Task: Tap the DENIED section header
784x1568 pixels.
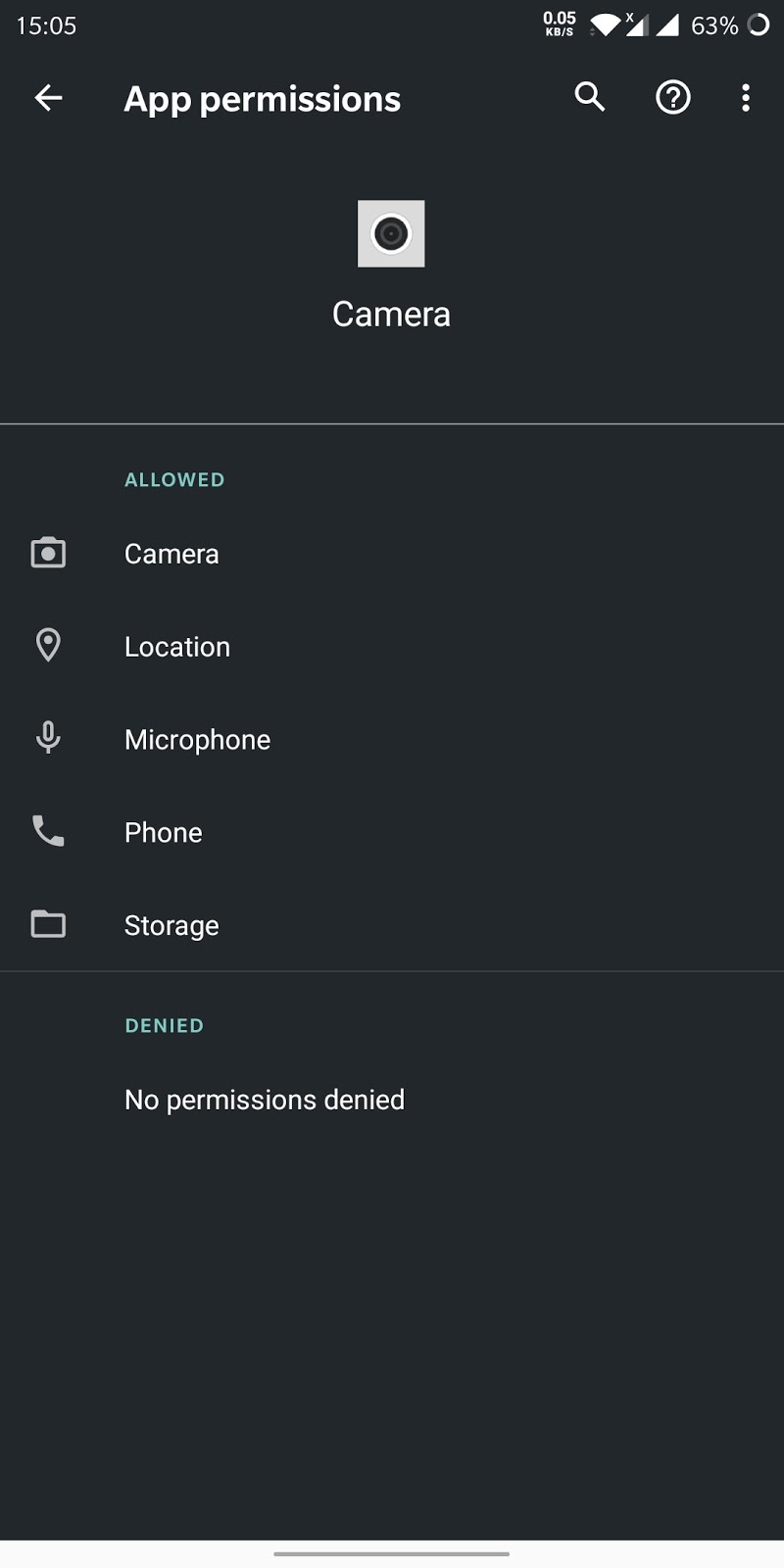Action: point(164,1025)
